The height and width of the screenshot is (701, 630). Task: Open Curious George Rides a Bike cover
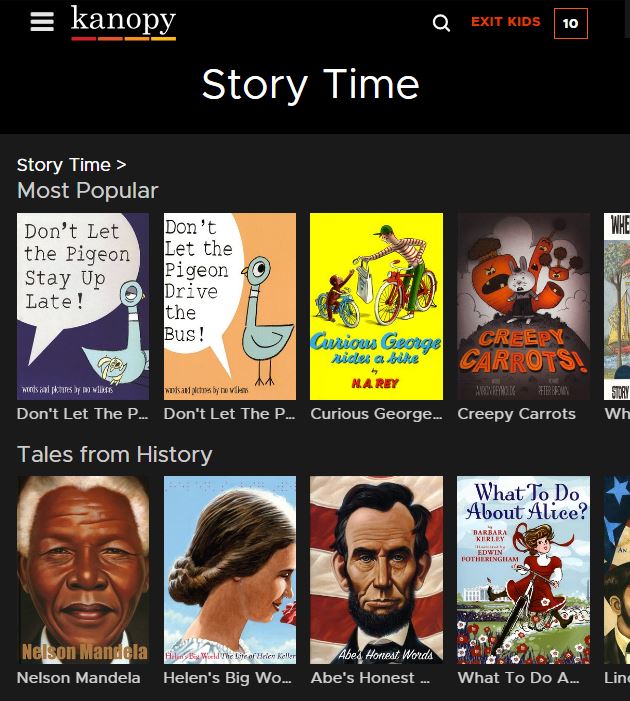(x=376, y=306)
